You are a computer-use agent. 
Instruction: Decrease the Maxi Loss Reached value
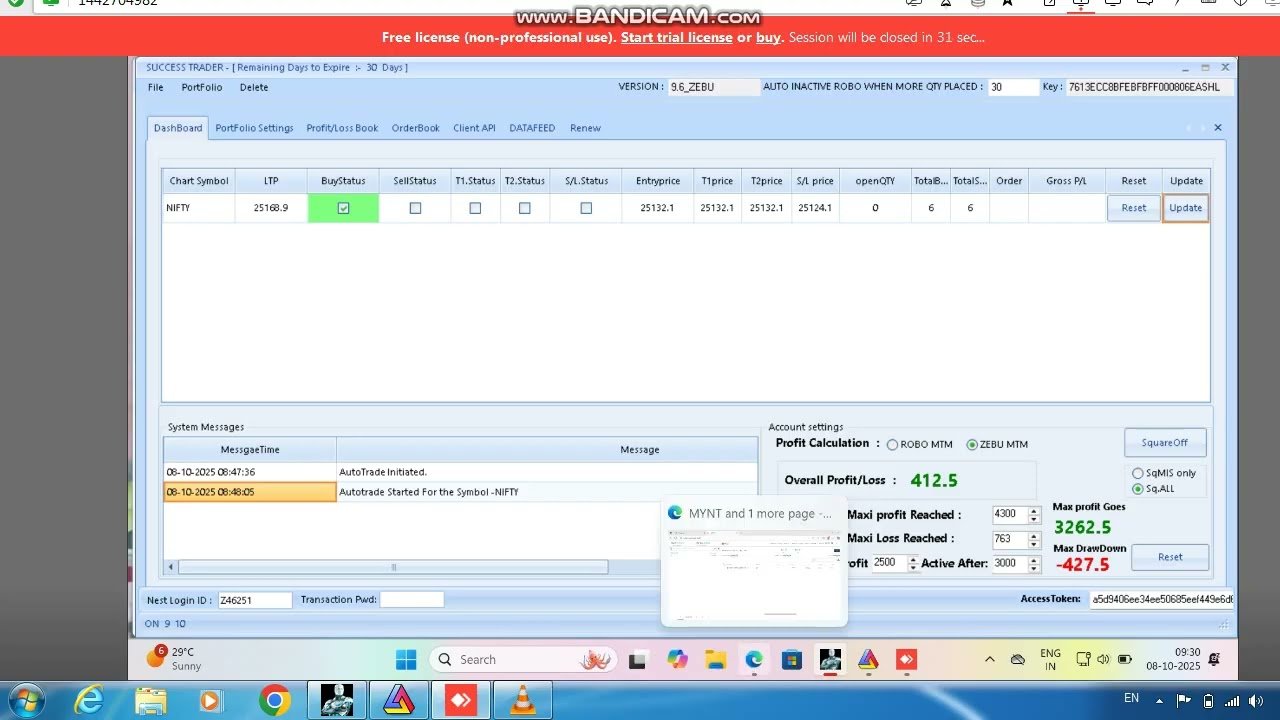point(1034,543)
